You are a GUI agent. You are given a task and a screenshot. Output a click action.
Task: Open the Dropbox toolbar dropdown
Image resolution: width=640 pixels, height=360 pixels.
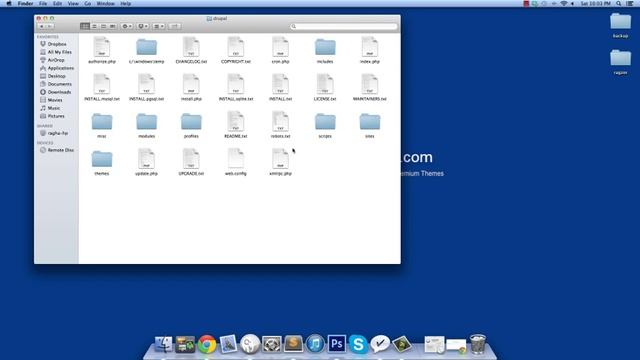143,26
